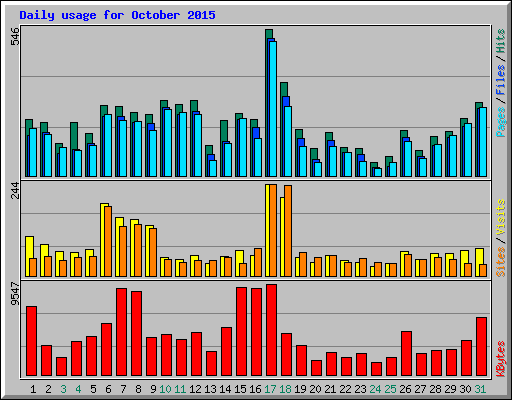The height and width of the screenshot is (400, 512).
Task: Click day label 8 on the x-axis
Action: pos(138,389)
